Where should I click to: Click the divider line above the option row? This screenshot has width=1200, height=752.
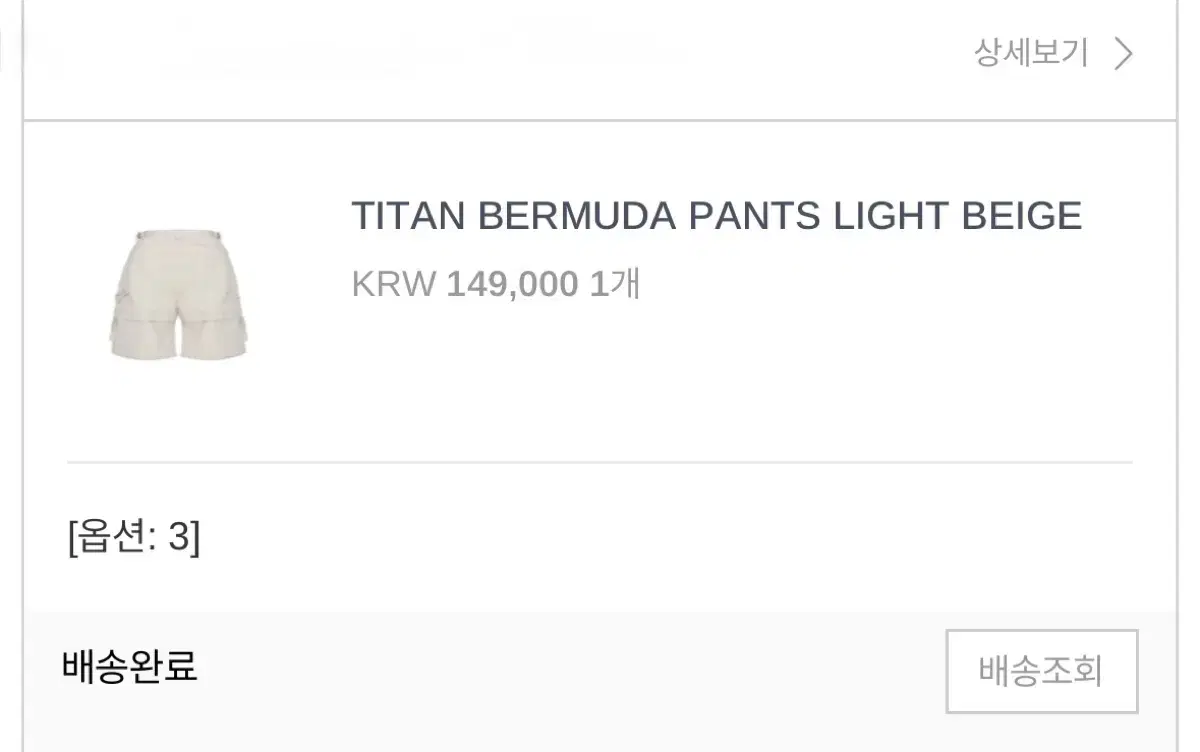[x=600, y=463]
